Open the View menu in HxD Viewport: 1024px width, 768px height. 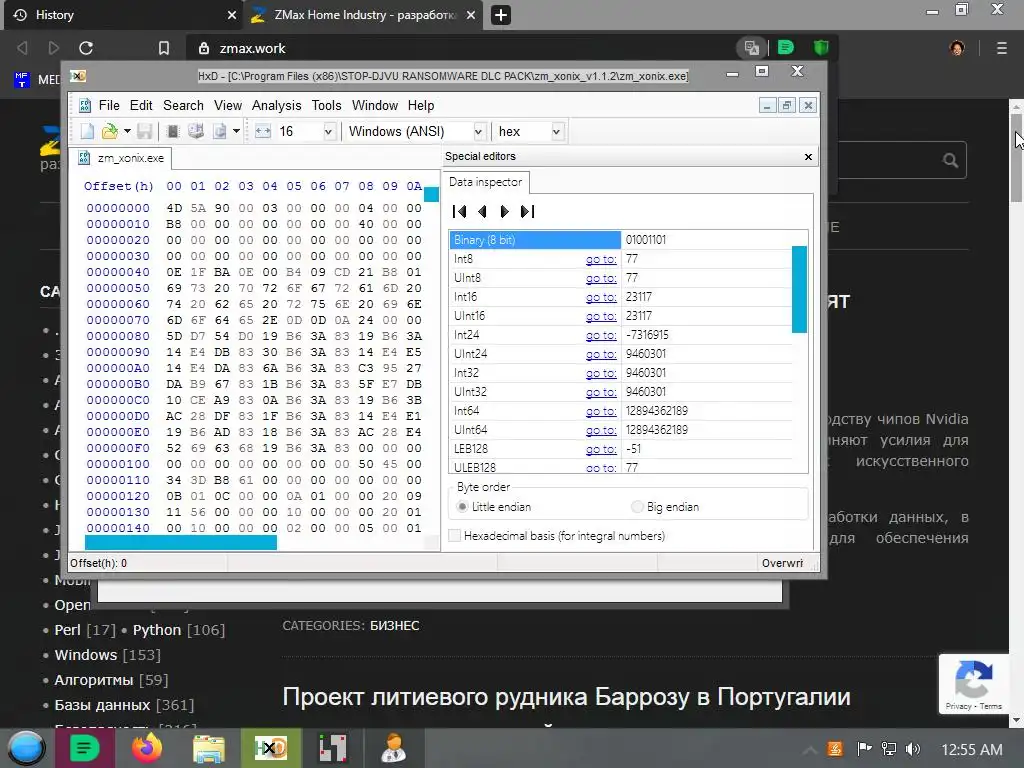tap(227, 105)
